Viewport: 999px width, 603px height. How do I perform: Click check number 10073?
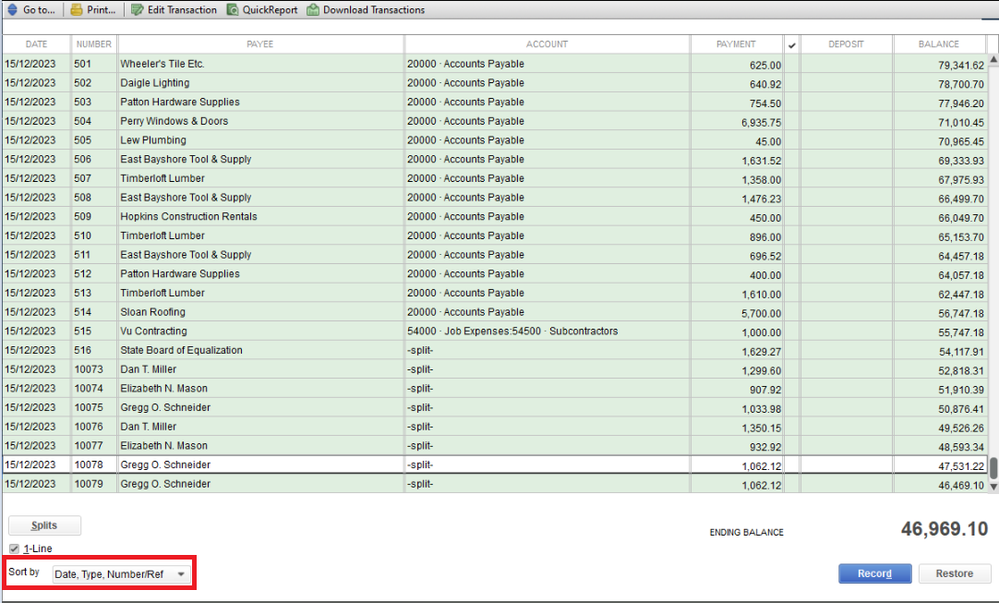(89, 370)
